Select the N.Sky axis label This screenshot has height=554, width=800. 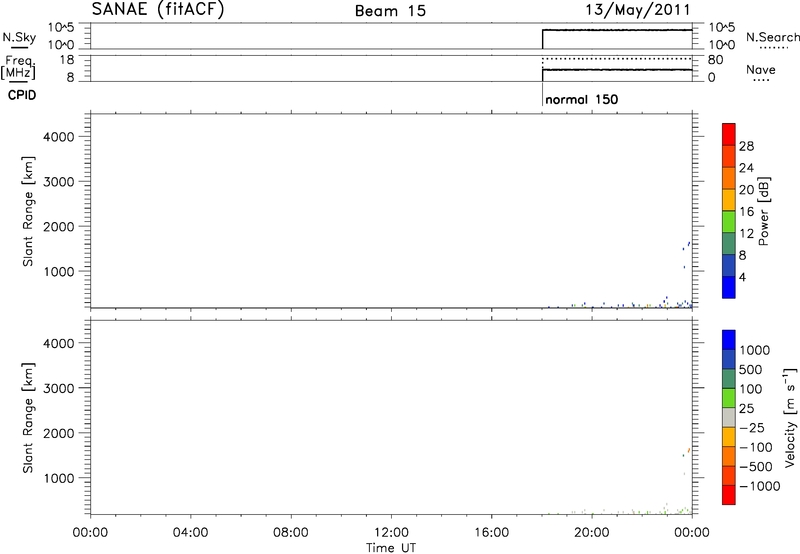point(19,37)
